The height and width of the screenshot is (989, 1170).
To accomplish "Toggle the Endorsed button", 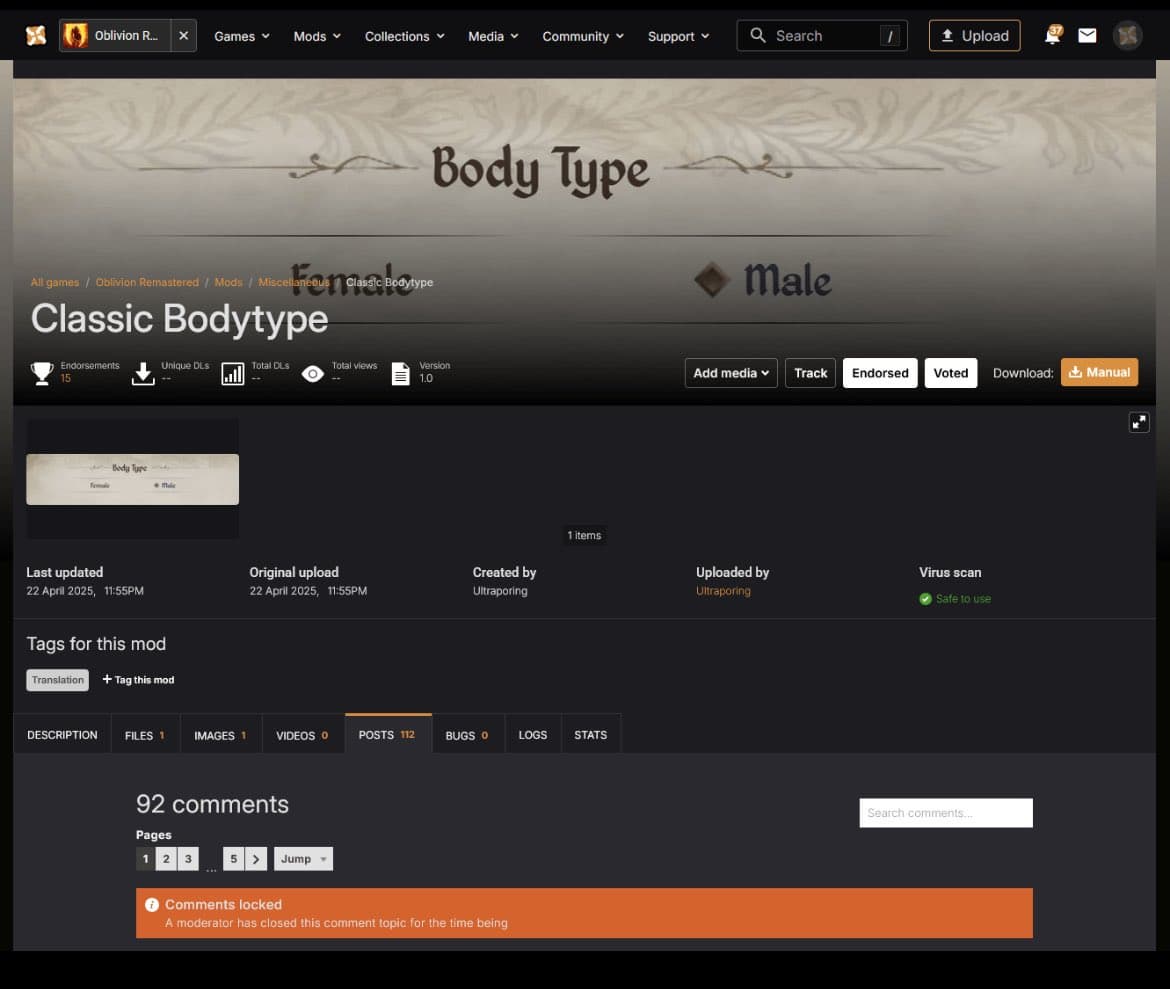I will pyautogui.click(x=880, y=372).
